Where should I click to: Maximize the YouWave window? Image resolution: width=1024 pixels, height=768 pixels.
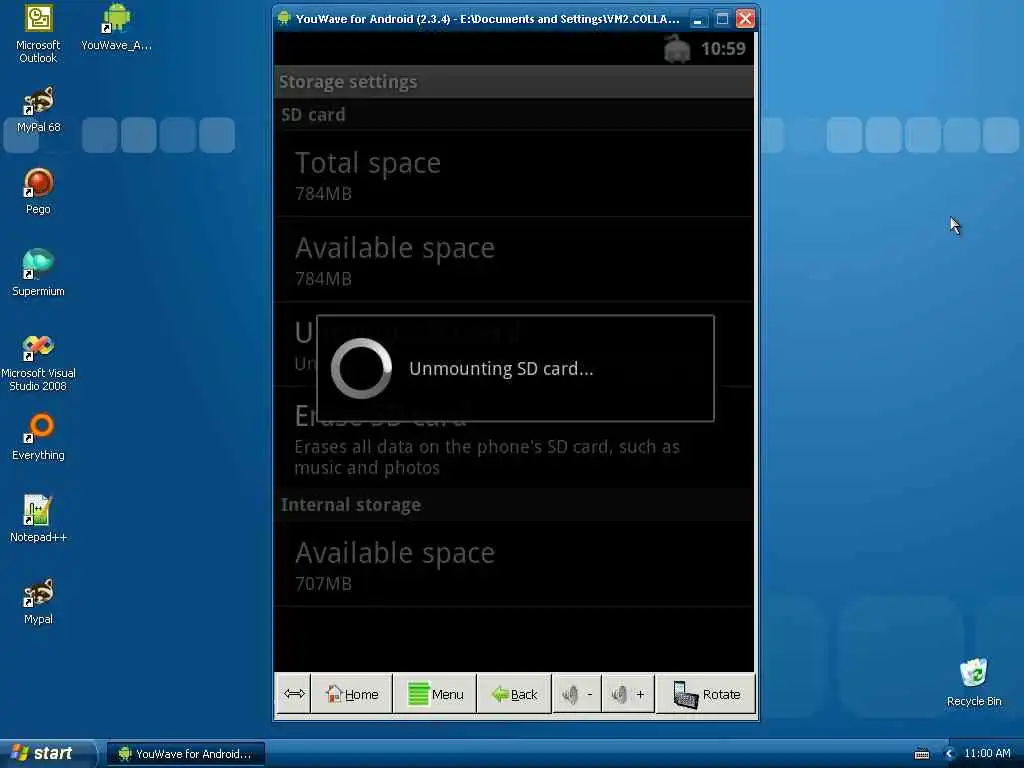point(722,19)
